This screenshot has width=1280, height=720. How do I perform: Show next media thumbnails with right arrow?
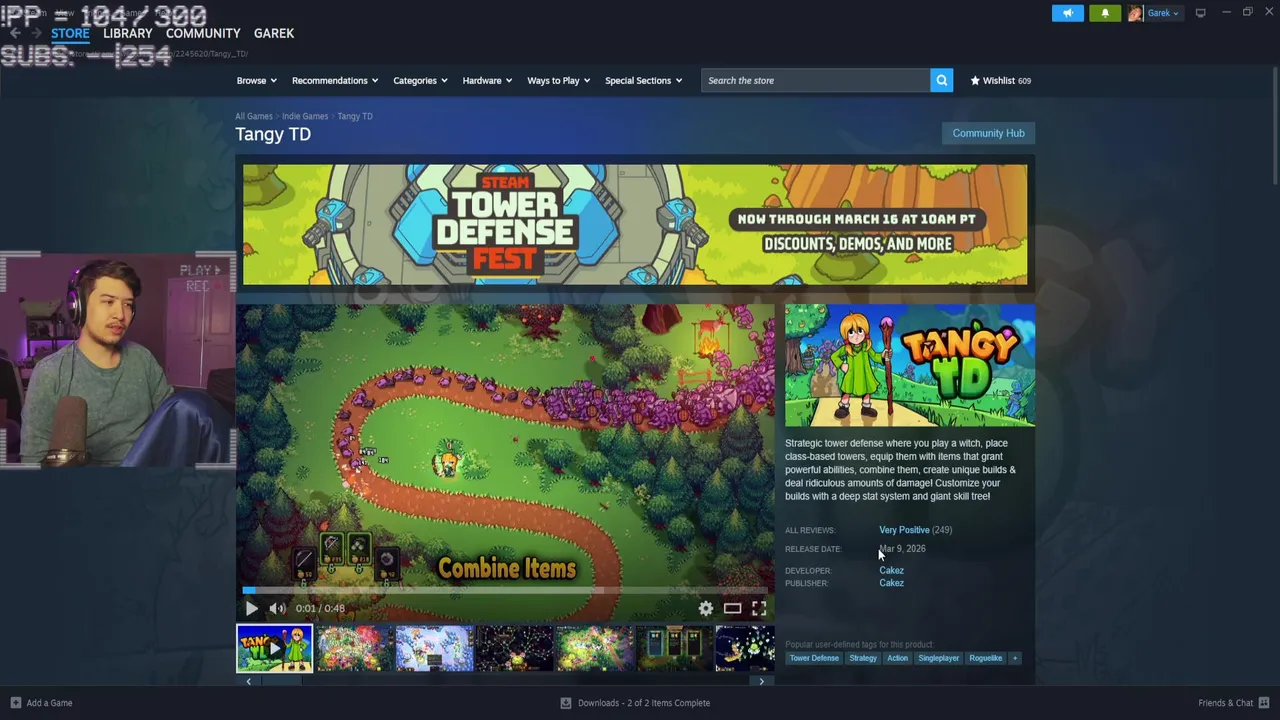[x=761, y=681]
